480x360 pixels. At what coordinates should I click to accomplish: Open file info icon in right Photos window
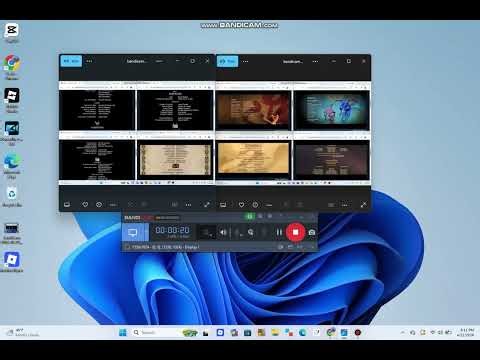(x=255, y=205)
